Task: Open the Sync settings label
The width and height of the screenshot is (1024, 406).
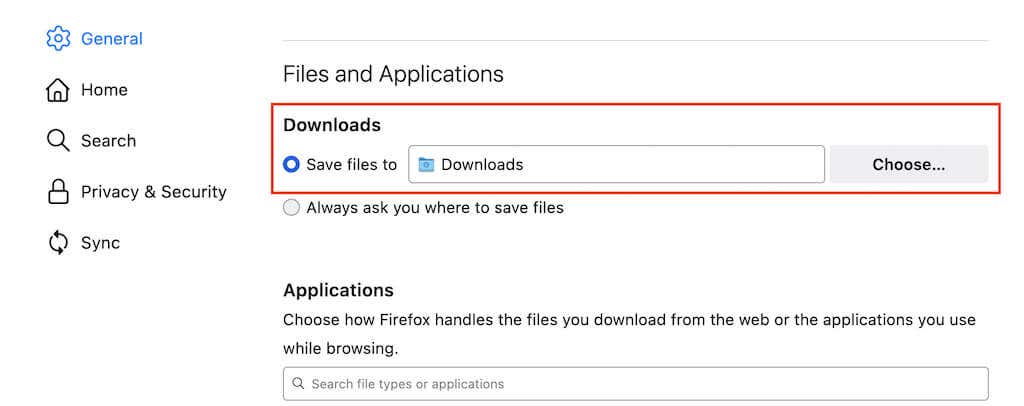Action: pyautogui.click(x=100, y=243)
